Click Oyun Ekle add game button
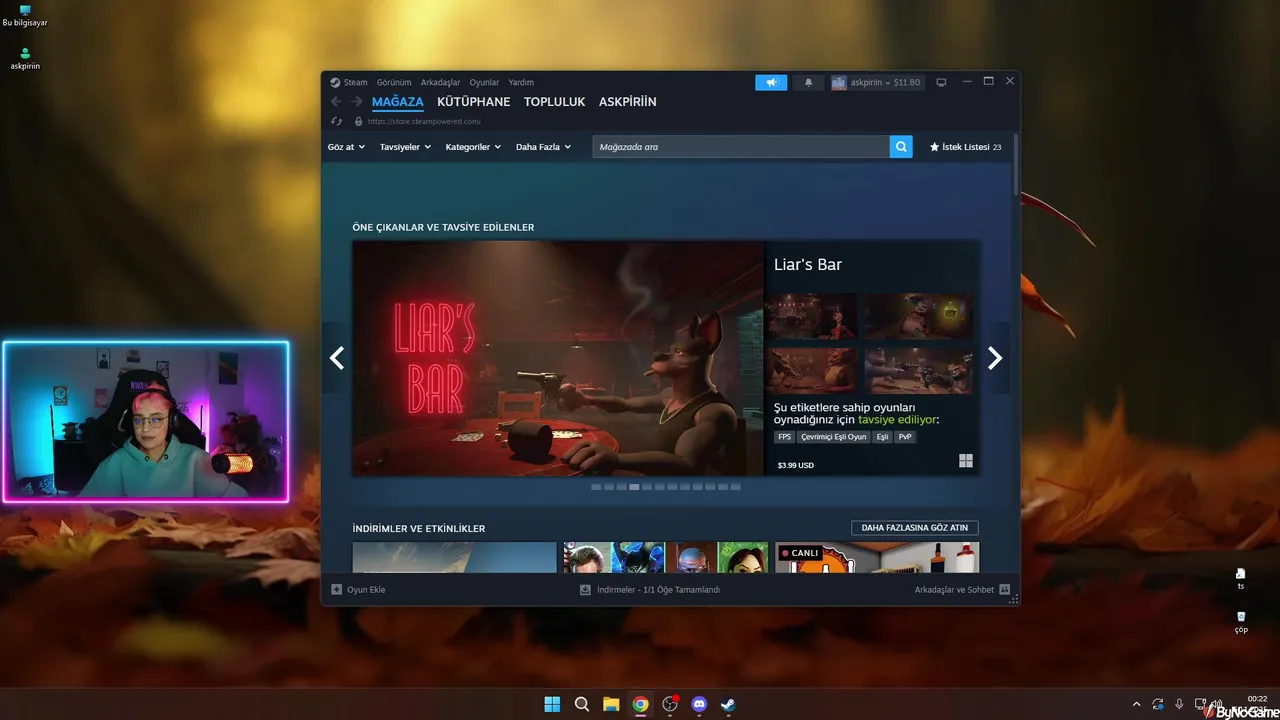Viewport: 1280px width, 720px height. [x=358, y=590]
